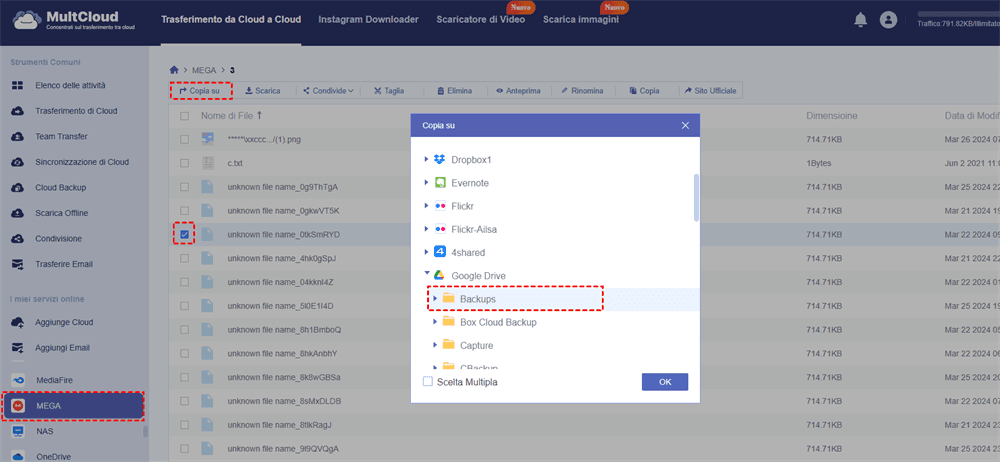
Task: Open Scarica immagini tab
Action: coord(580,20)
